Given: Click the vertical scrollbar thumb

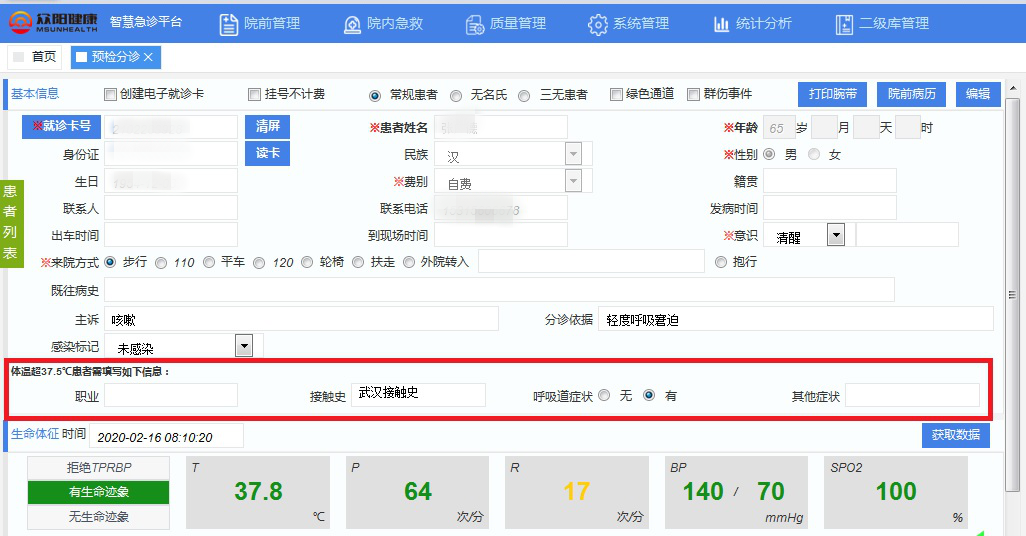Looking at the screenshot, I should point(1012,295).
